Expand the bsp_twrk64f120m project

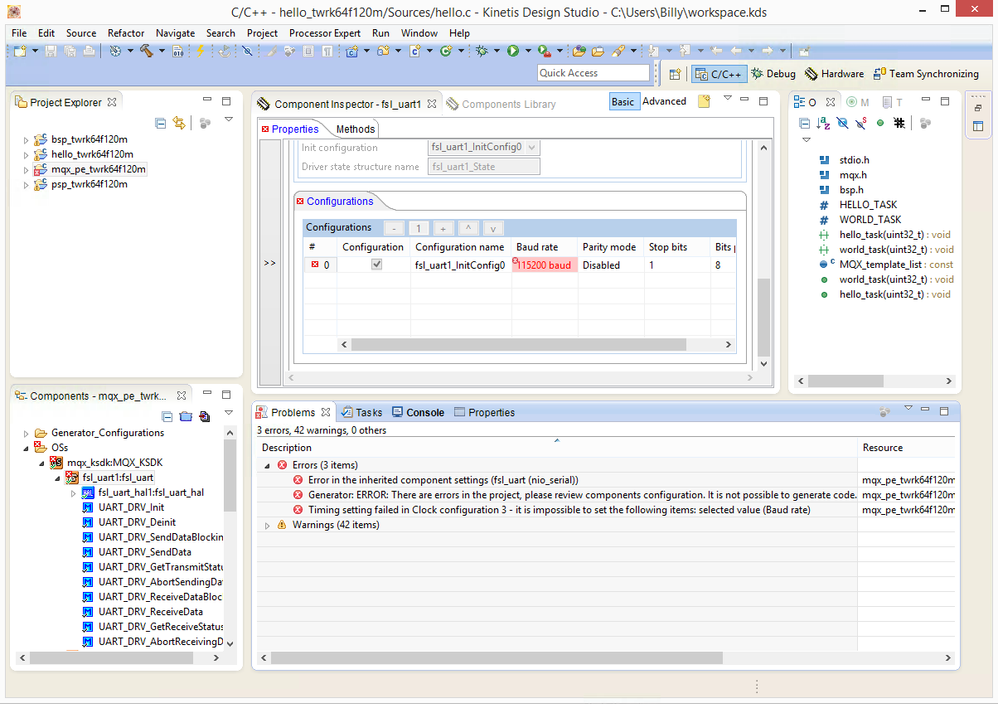pyautogui.click(x=26, y=139)
